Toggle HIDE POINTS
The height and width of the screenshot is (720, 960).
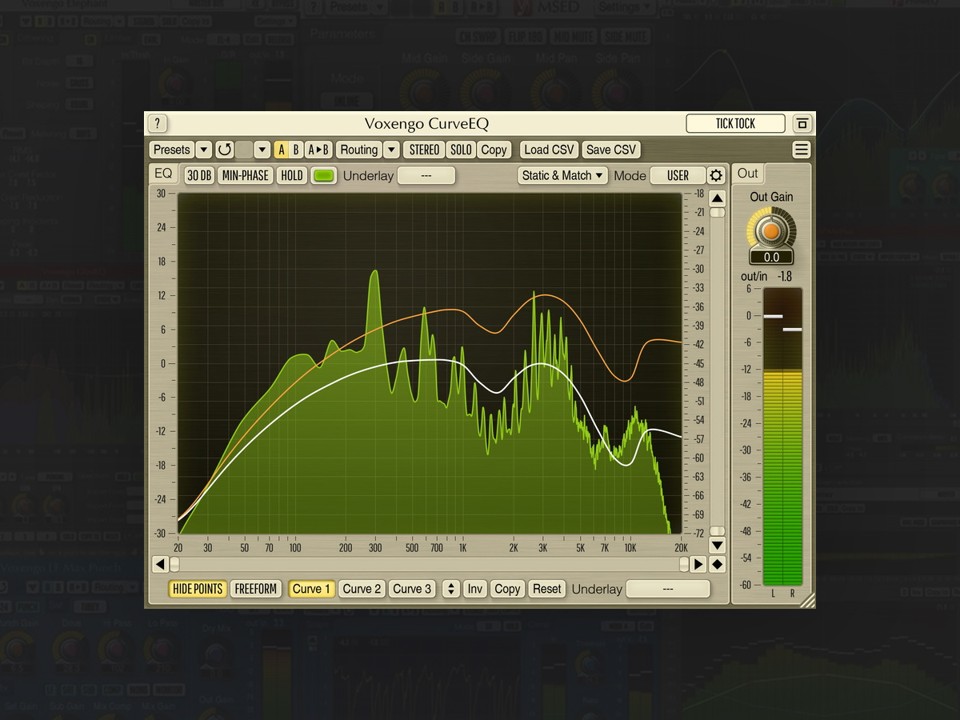pyautogui.click(x=197, y=589)
